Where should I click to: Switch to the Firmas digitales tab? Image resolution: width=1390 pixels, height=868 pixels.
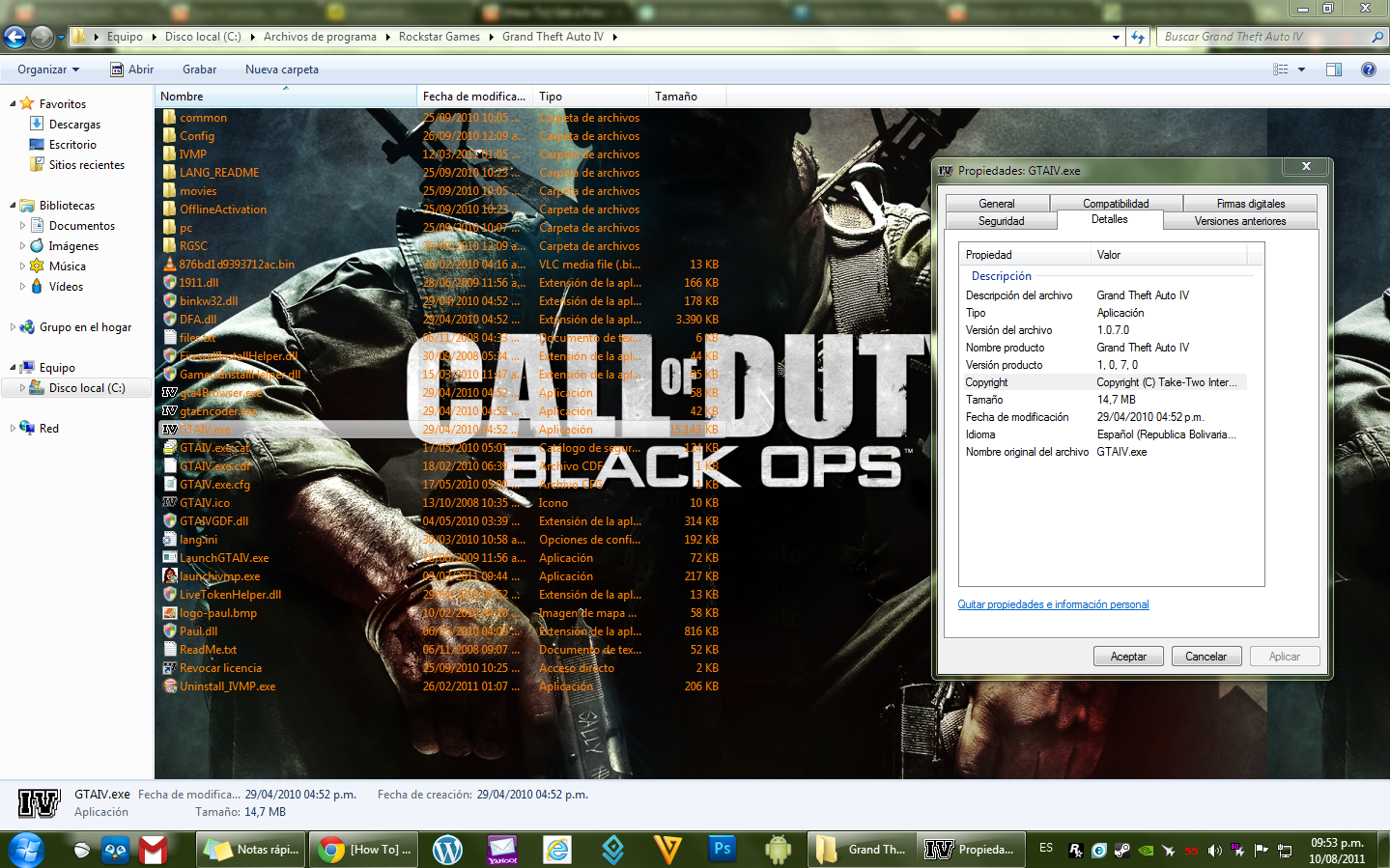[1250, 204]
